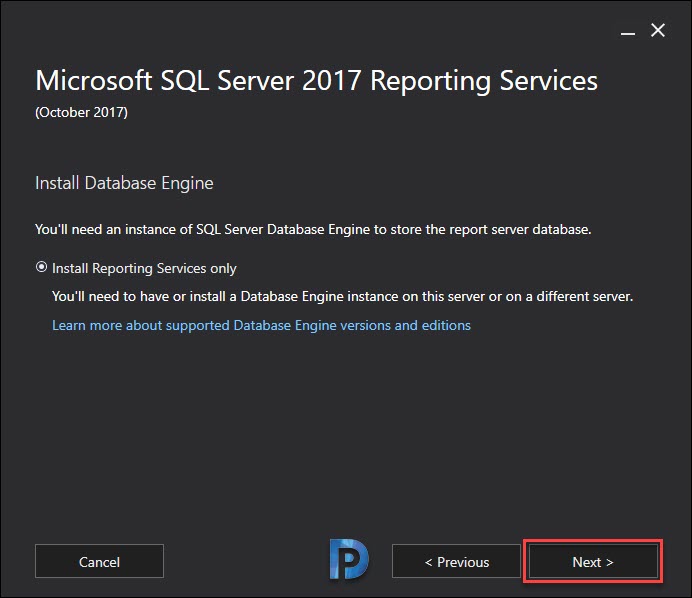
Task: Click the 'You'll need to have or install' description
Action: (x=342, y=296)
